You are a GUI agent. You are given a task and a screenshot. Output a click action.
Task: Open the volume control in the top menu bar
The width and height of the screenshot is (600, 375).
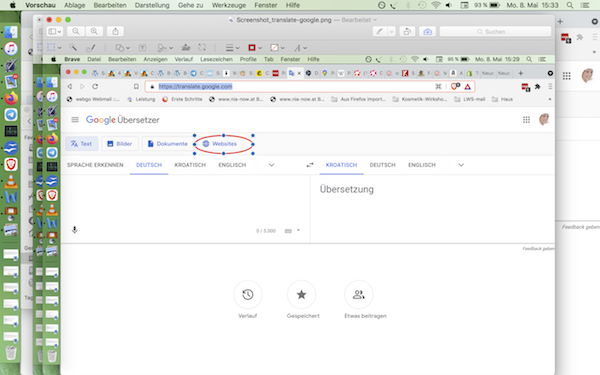(x=448, y=5)
